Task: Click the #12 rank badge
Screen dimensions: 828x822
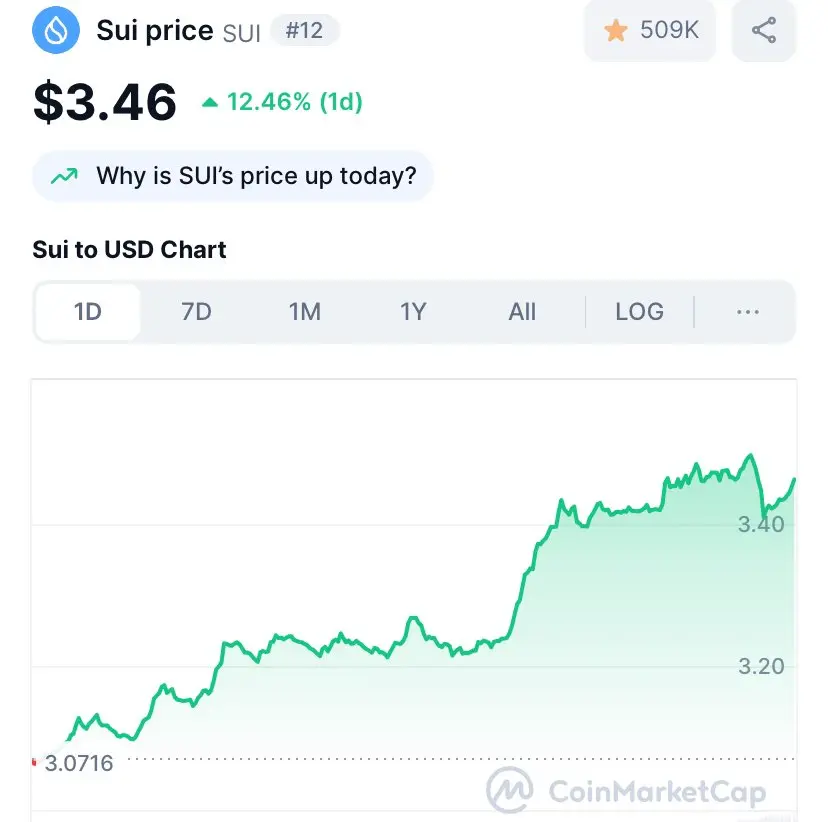Action: point(304,30)
